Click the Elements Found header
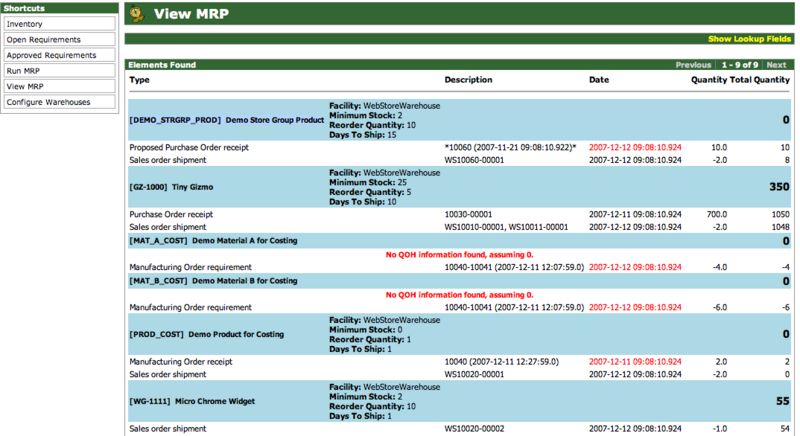This screenshot has width=800, height=436. pos(162,65)
